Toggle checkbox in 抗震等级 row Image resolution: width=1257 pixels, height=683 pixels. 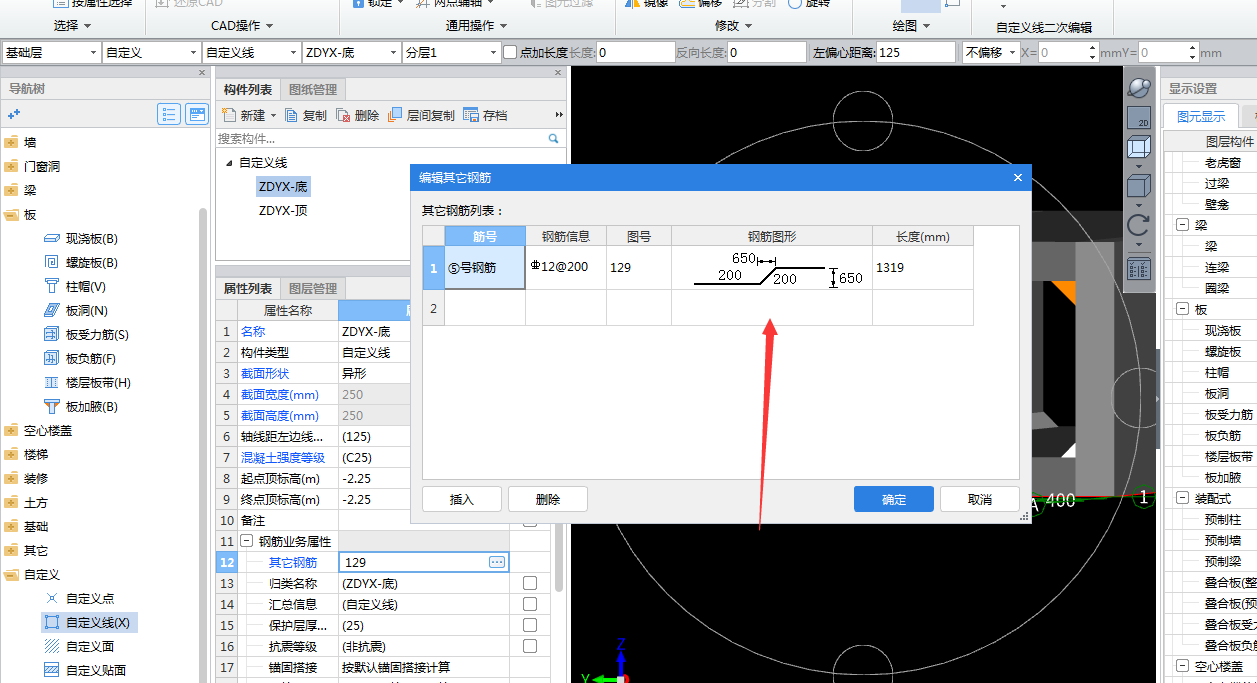pos(530,646)
